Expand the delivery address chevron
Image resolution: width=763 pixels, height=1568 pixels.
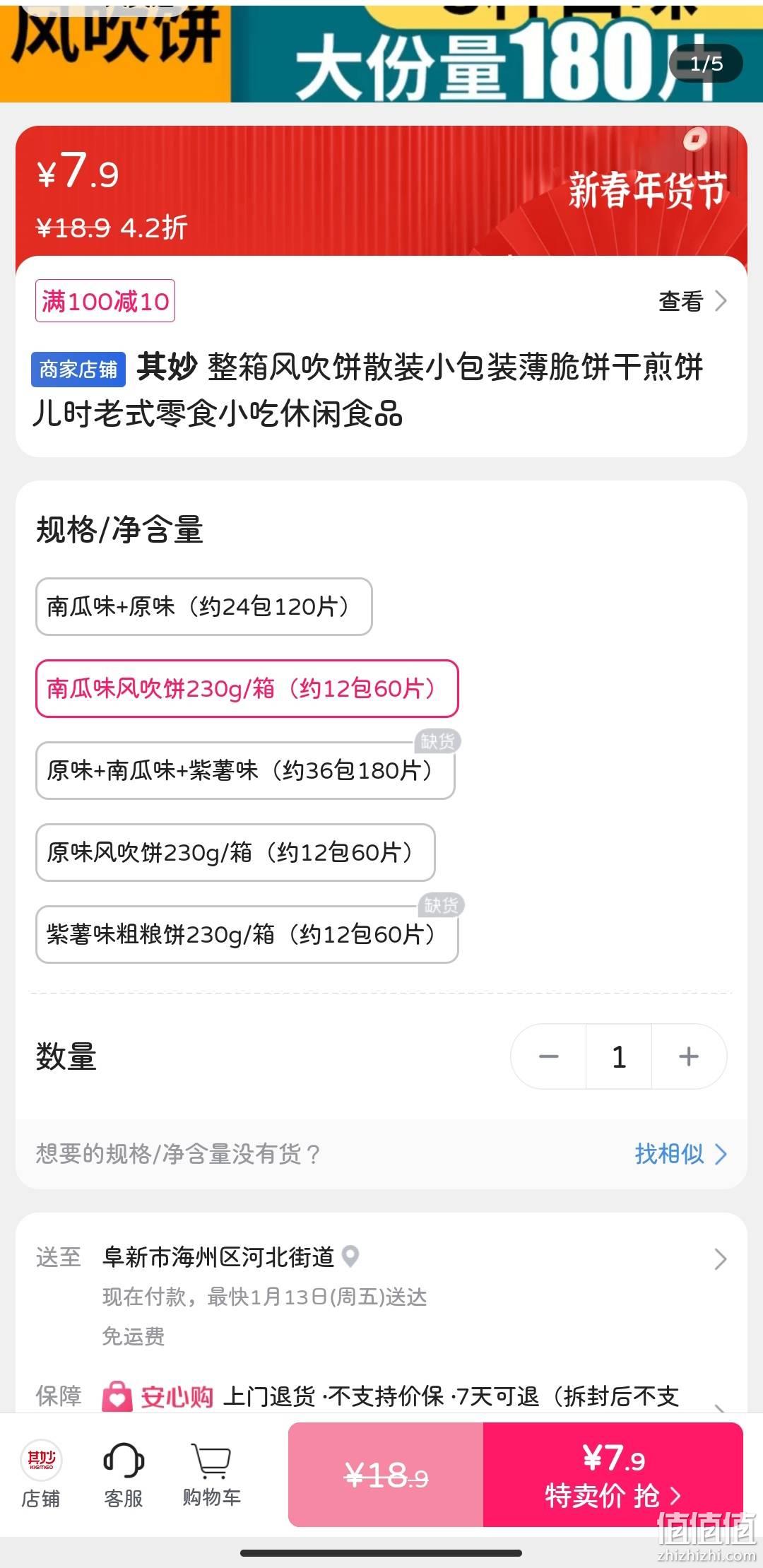click(720, 1258)
